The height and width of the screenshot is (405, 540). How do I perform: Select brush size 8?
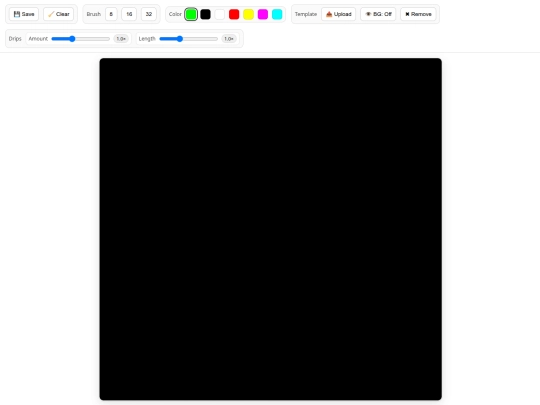111,14
